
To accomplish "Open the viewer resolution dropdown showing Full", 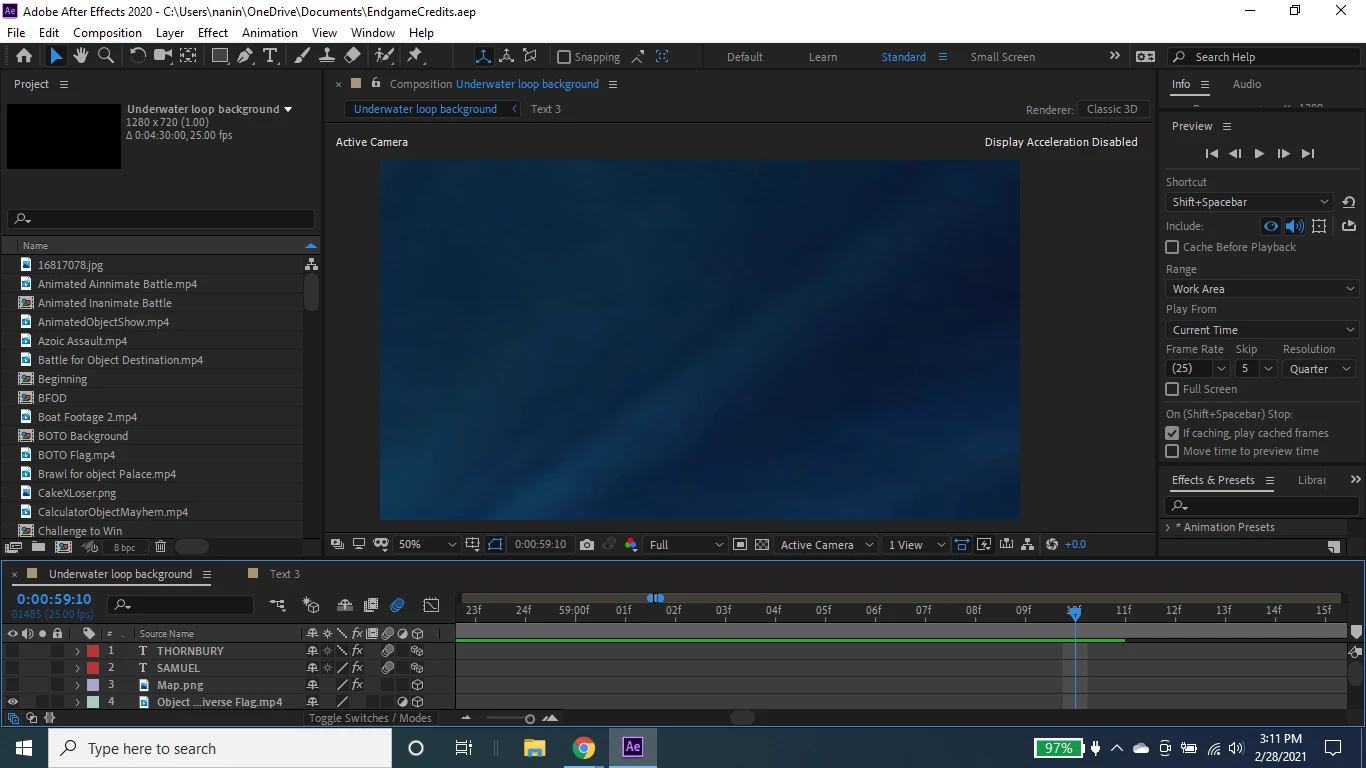I will (686, 545).
